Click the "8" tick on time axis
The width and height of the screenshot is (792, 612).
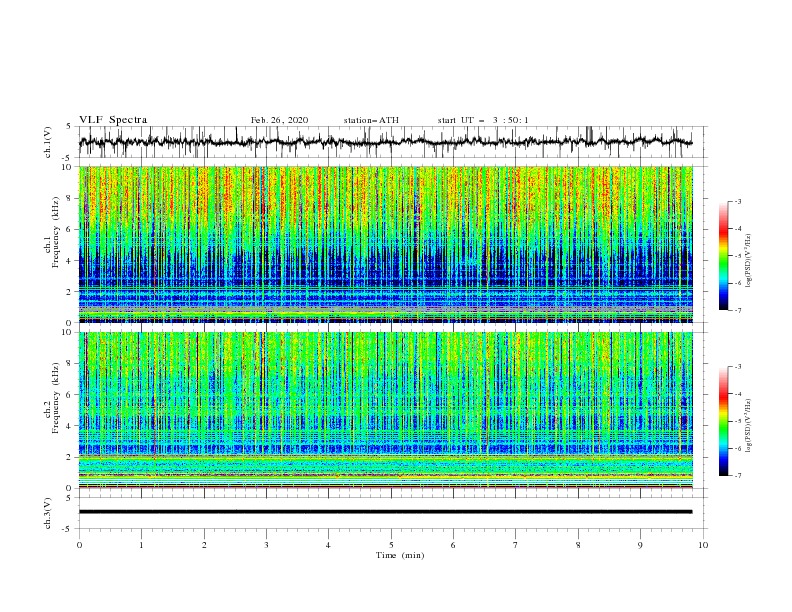pyautogui.click(x=578, y=545)
